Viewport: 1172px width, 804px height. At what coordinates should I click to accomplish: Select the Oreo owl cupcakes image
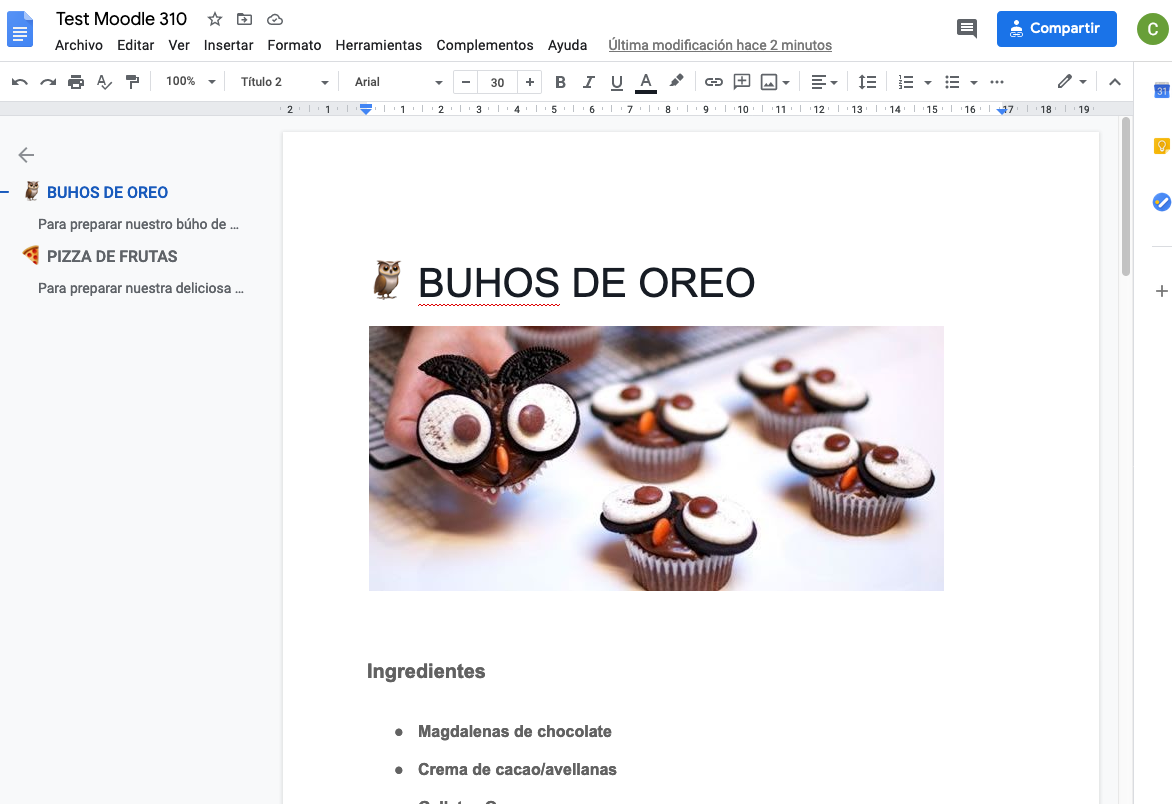tap(656, 459)
